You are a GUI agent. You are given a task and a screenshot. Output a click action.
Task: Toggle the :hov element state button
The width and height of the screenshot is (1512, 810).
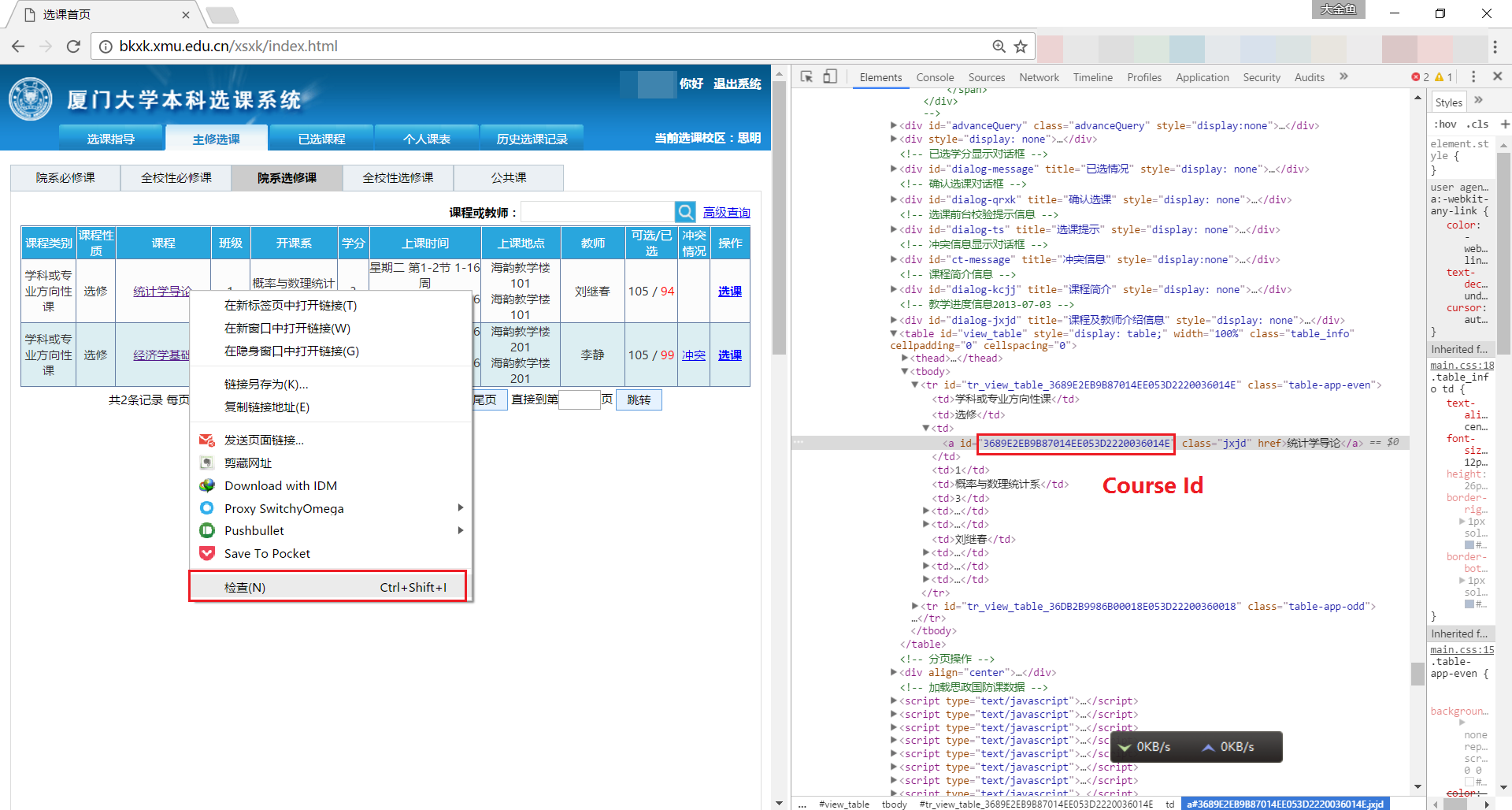[1445, 124]
